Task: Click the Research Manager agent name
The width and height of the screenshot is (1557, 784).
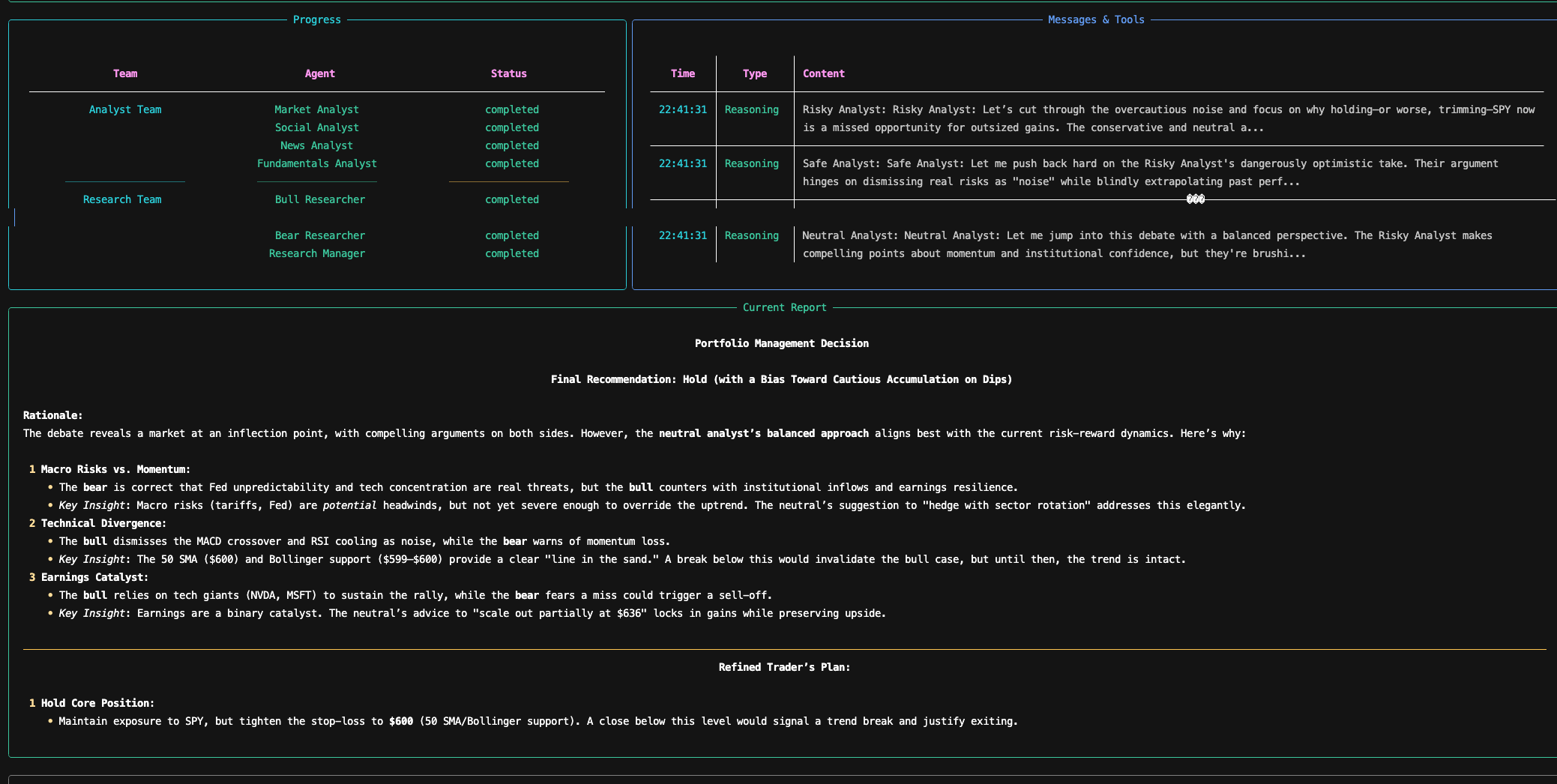Action: tap(317, 253)
